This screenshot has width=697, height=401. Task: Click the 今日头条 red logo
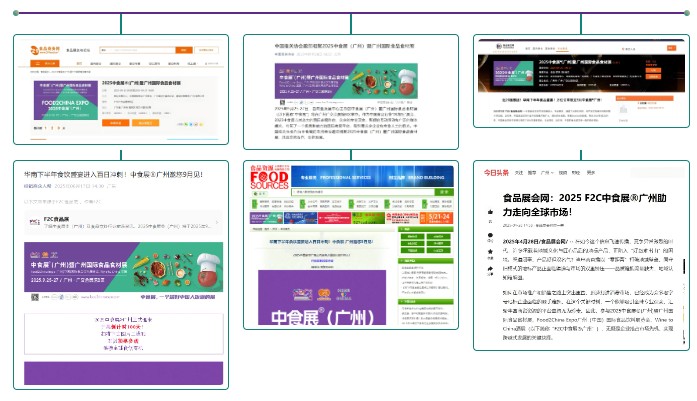[x=496, y=172]
